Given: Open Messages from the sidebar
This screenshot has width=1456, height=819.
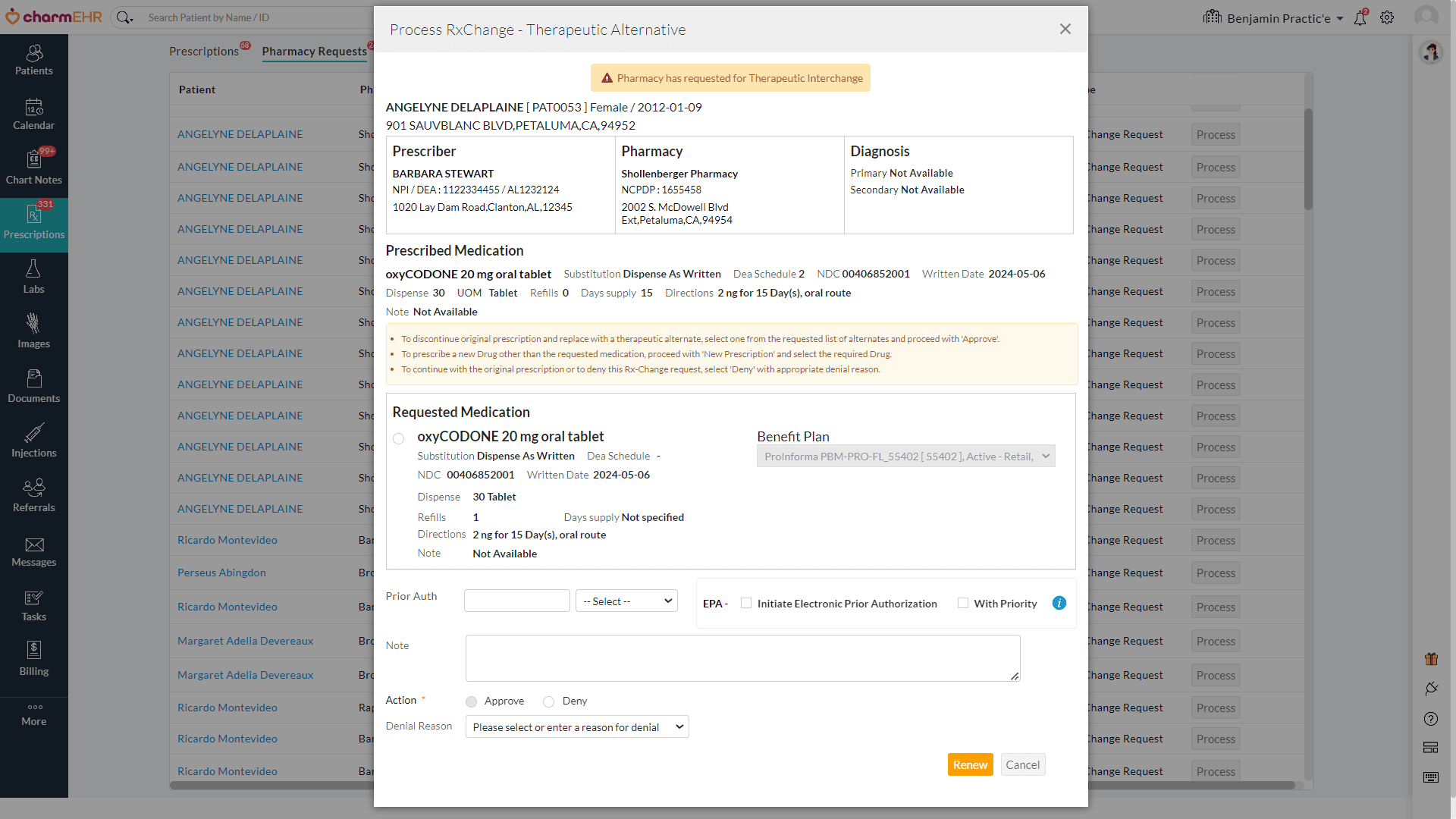Looking at the screenshot, I should click(x=33, y=551).
